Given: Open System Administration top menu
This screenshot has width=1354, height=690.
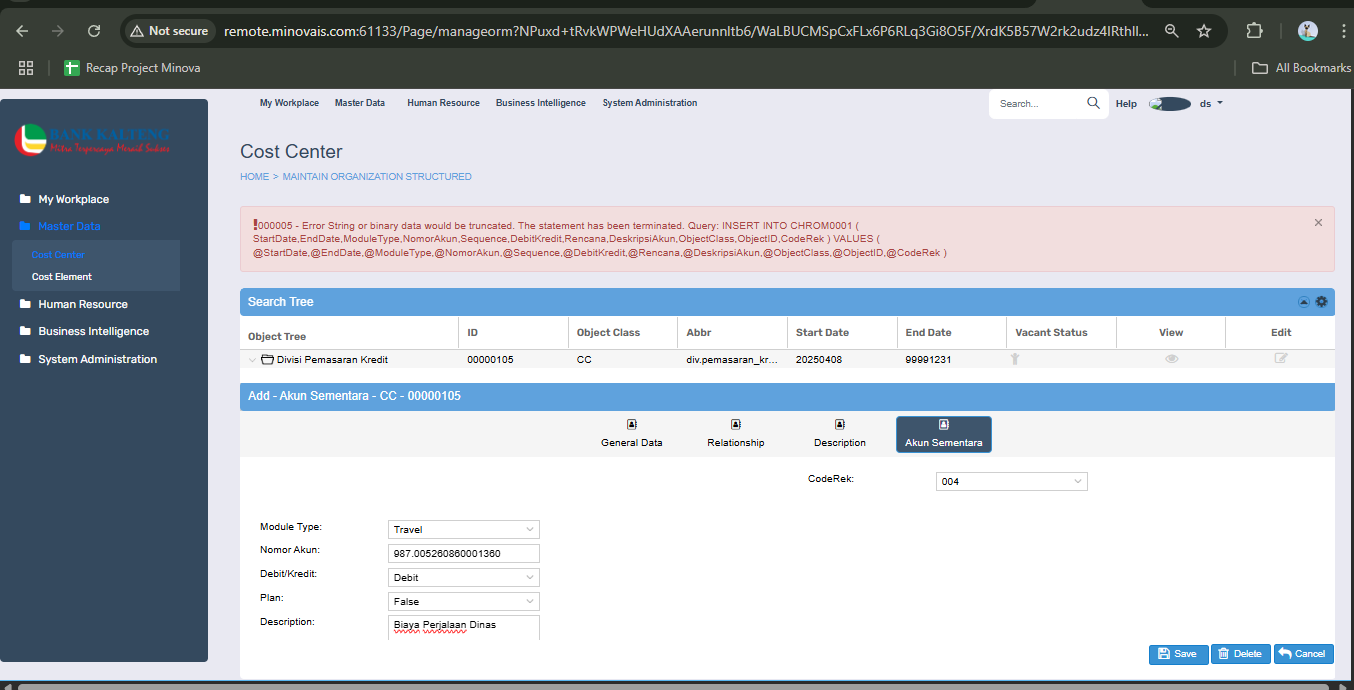Looking at the screenshot, I should [650, 103].
